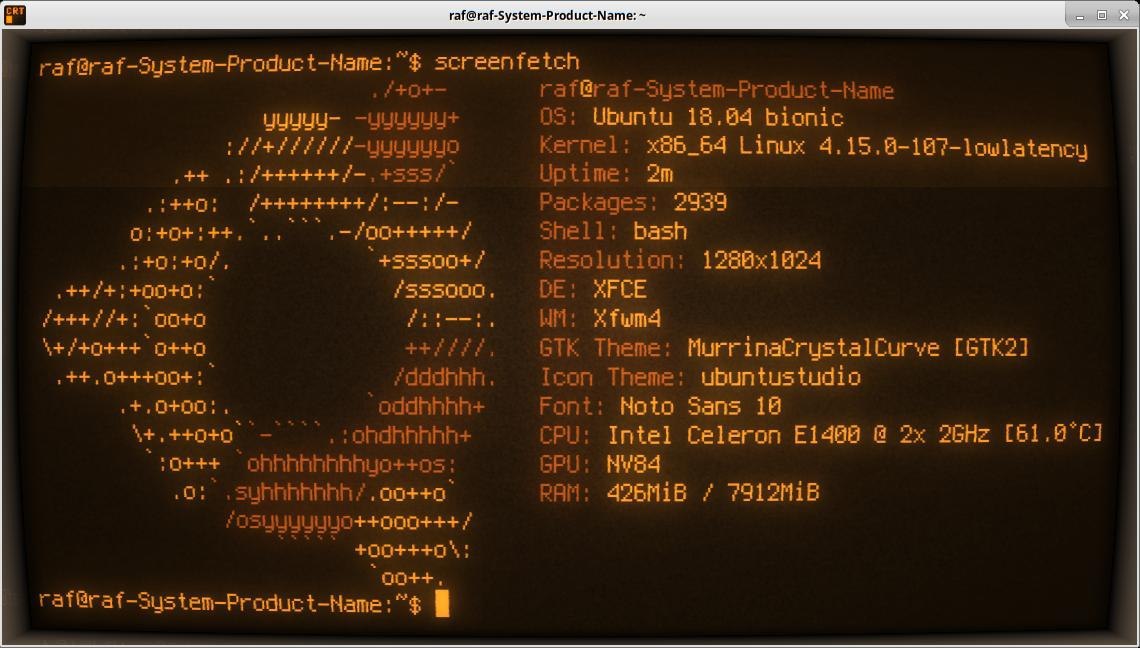
Task: Click the 'GPU: NV84' line
Action: click(x=600, y=464)
